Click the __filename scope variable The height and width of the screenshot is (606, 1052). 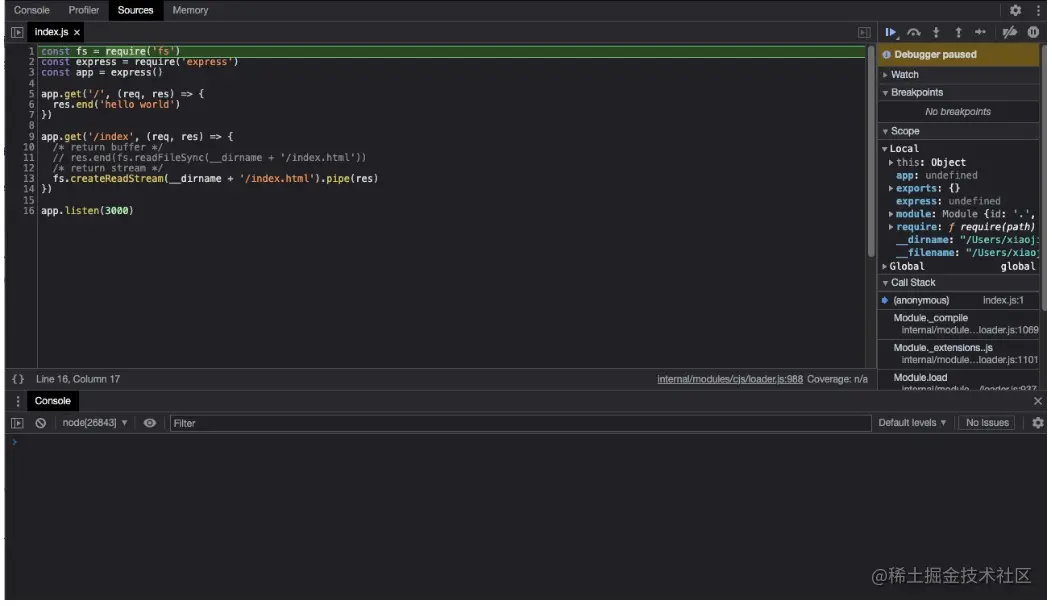click(x=965, y=253)
